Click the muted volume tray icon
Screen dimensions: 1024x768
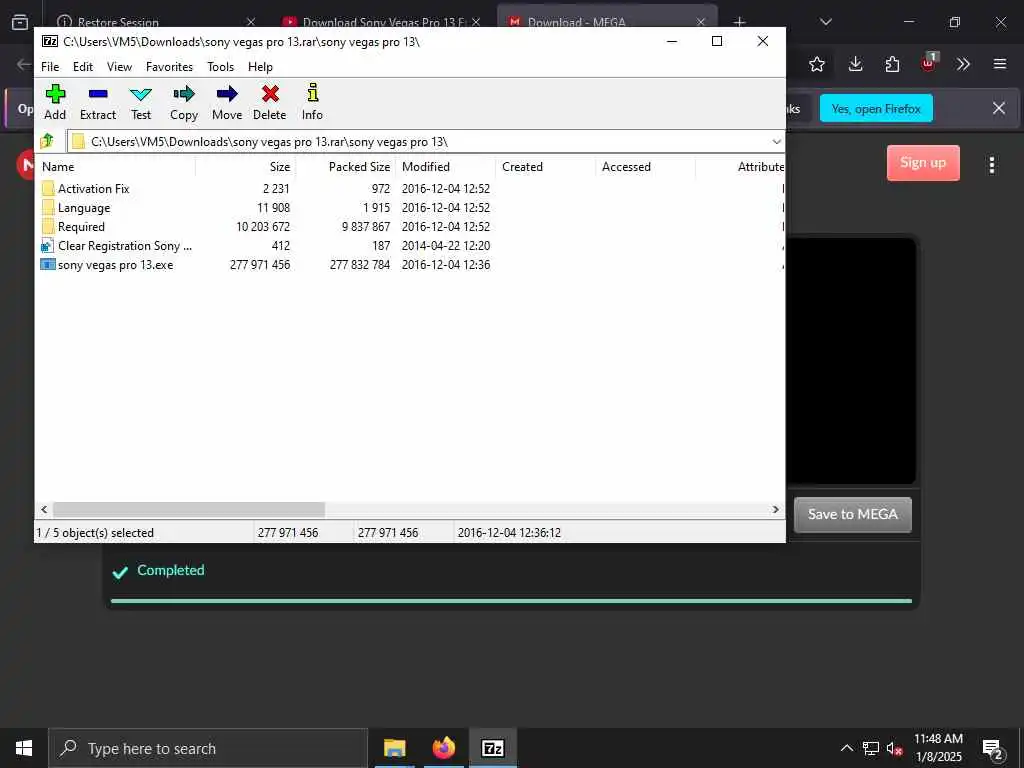click(x=894, y=748)
